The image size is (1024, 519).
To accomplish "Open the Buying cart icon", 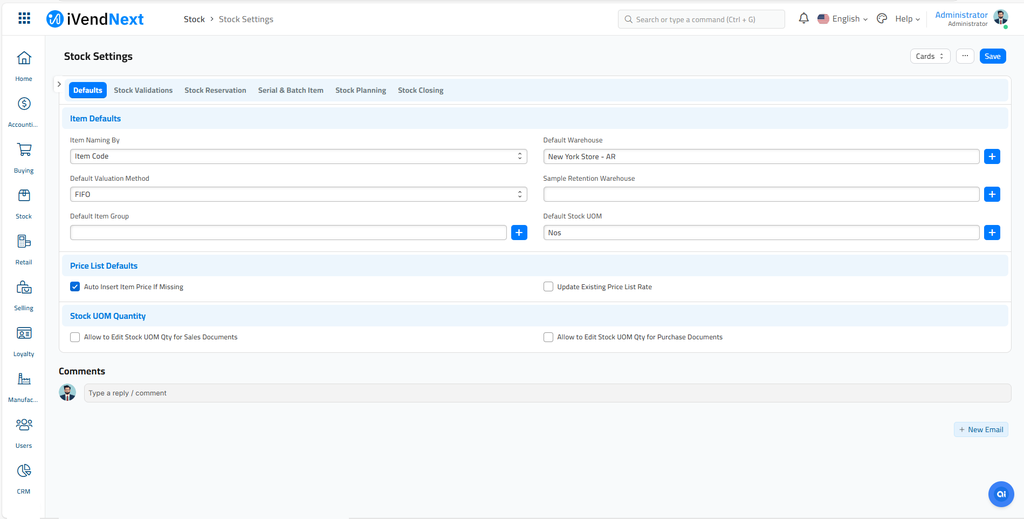I will coord(24,150).
